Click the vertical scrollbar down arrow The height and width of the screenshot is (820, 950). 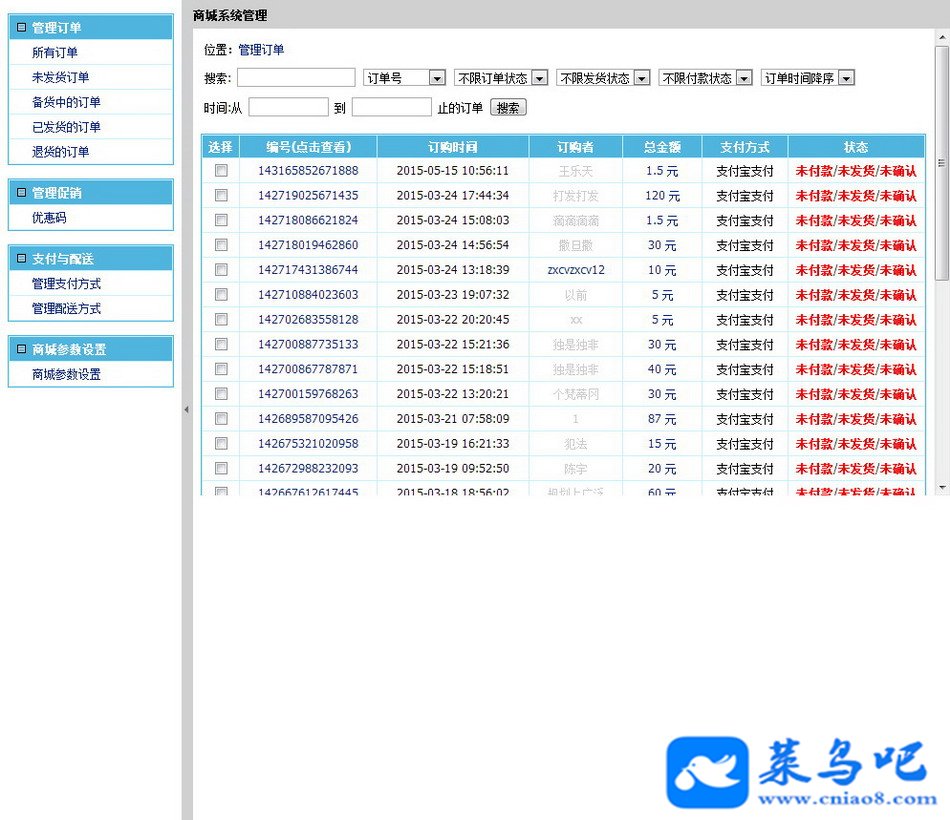pyautogui.click(x=942, y=487)
